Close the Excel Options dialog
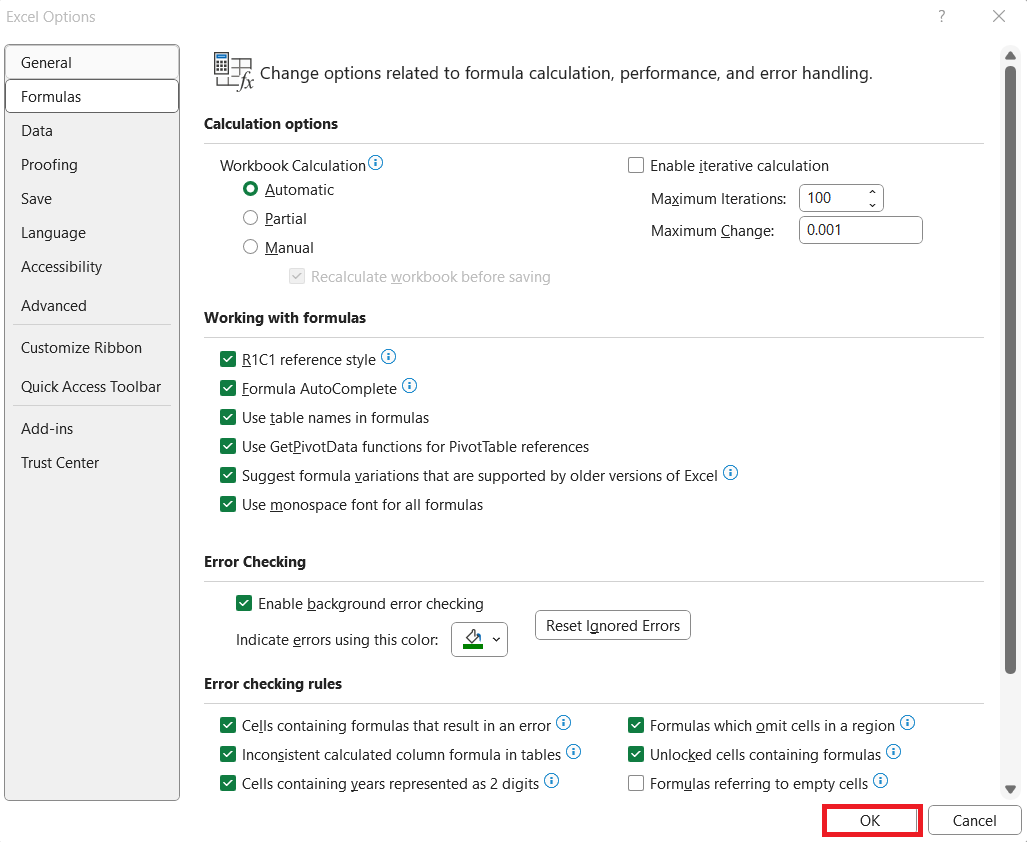The image size is (1027, 842). point(999,16)
